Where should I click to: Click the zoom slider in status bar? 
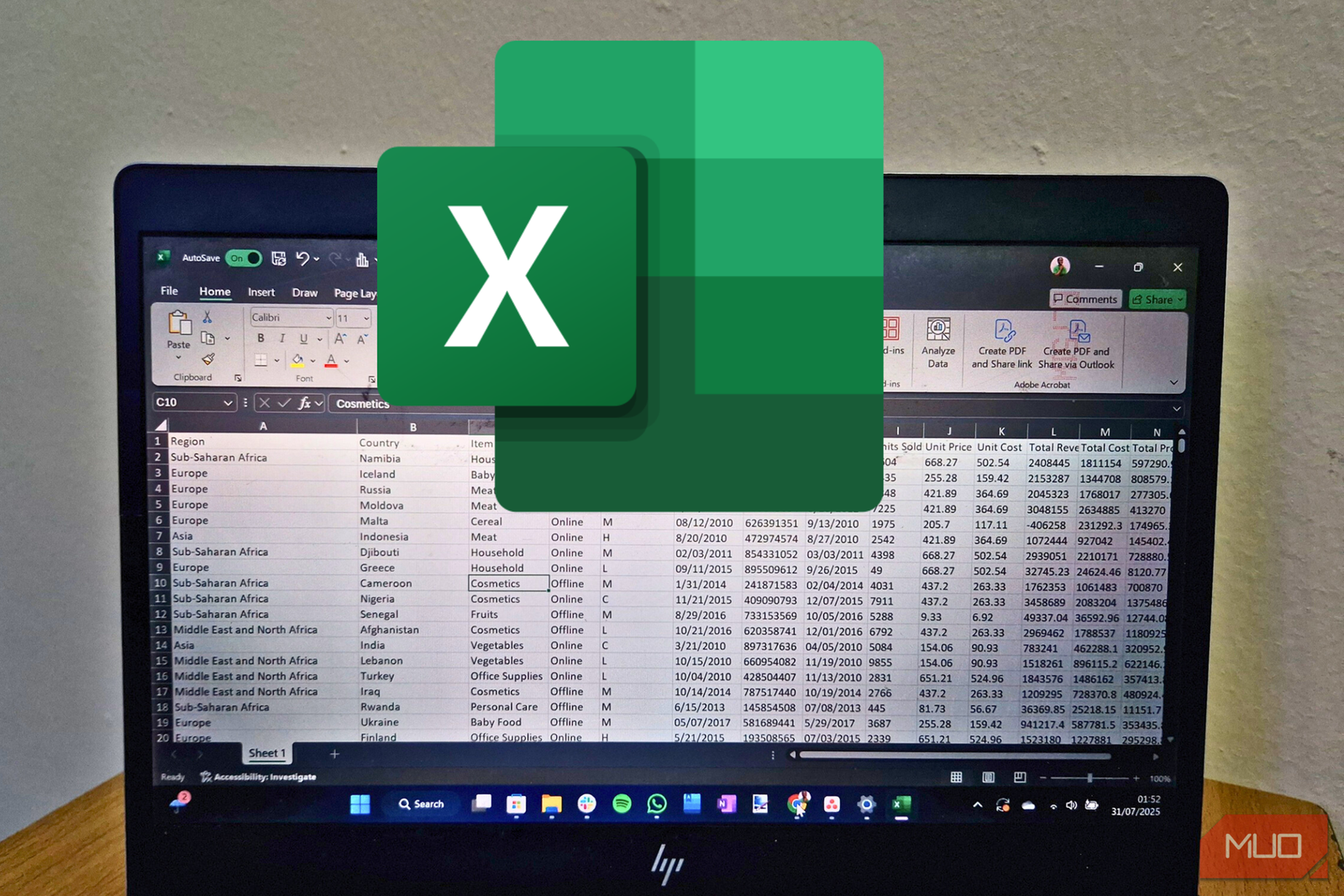(1089, 778)
